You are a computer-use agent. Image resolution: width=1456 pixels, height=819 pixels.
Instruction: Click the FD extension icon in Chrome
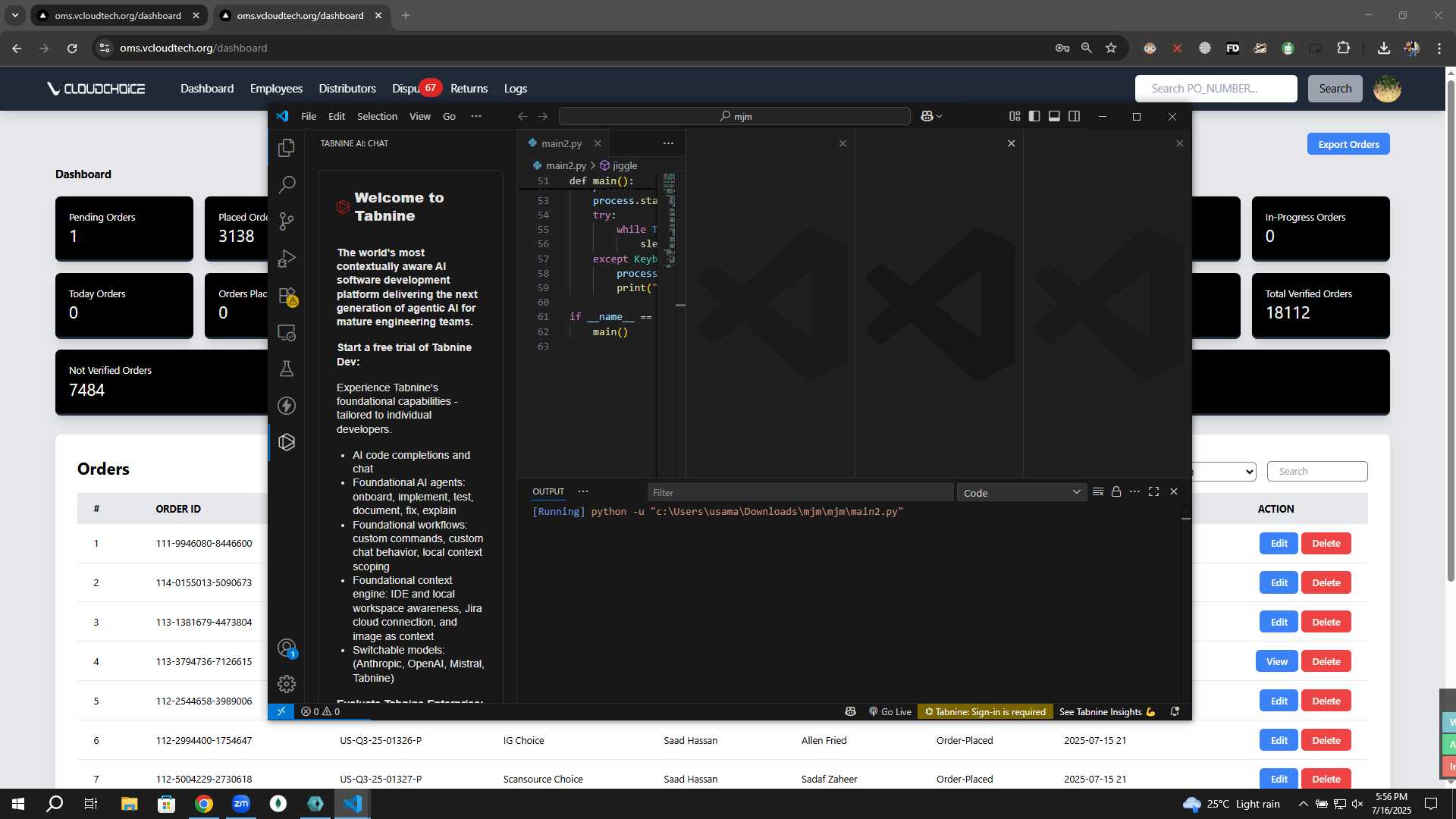[x=1232, y=48]
